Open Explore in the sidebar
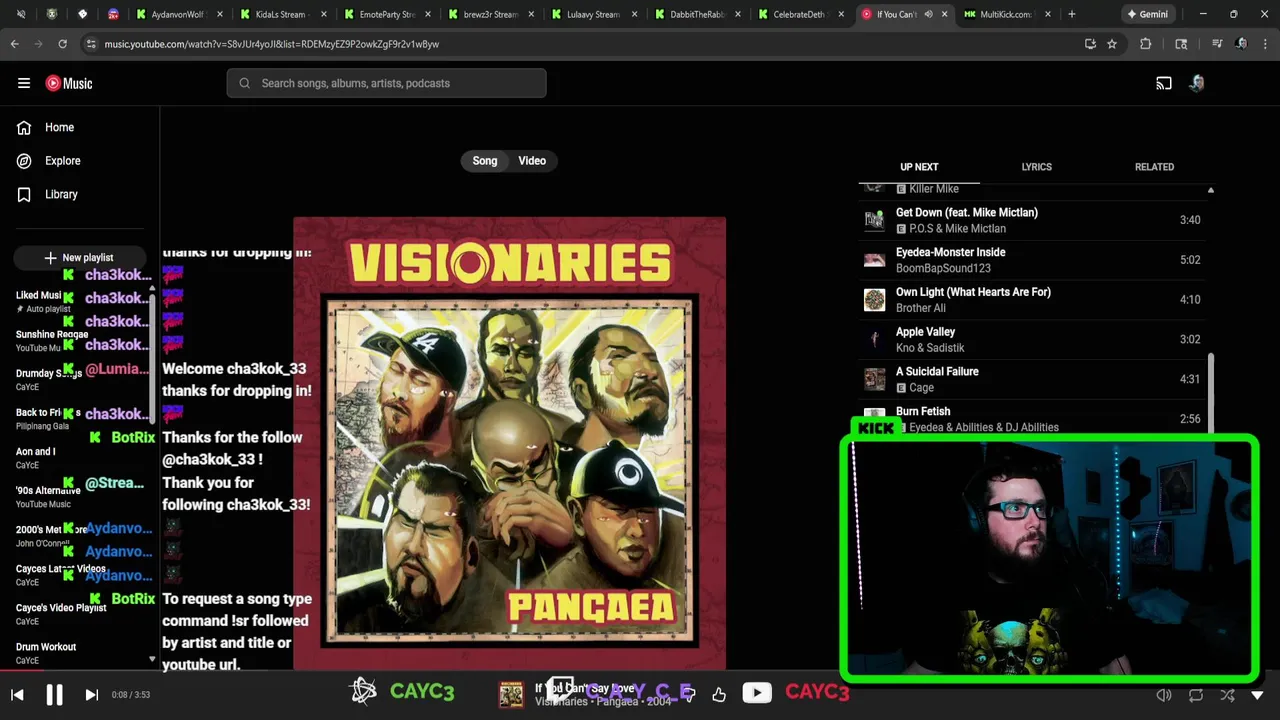Image resolution: width=1280 pixels, height=720 pixels. 49,160
